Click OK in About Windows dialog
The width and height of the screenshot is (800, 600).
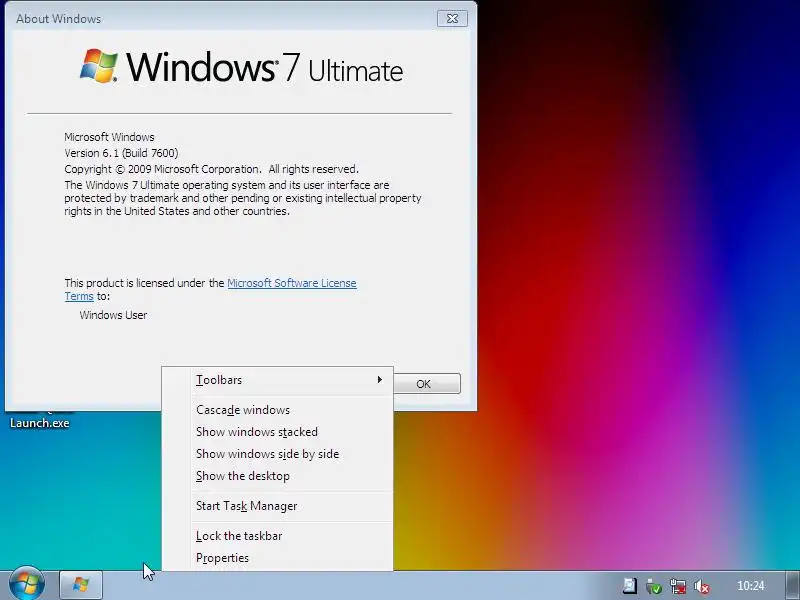click(427, 384)
